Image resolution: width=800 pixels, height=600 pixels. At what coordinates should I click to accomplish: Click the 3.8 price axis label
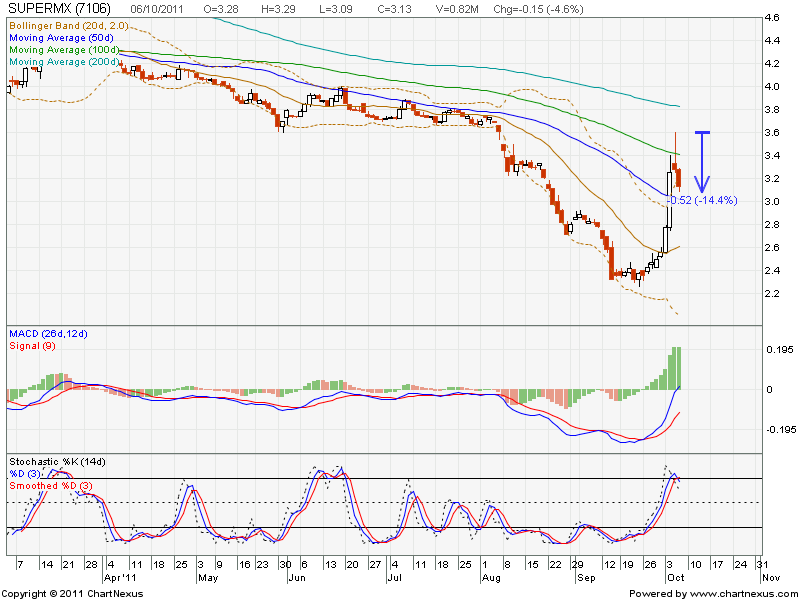[x=772, y=110]
